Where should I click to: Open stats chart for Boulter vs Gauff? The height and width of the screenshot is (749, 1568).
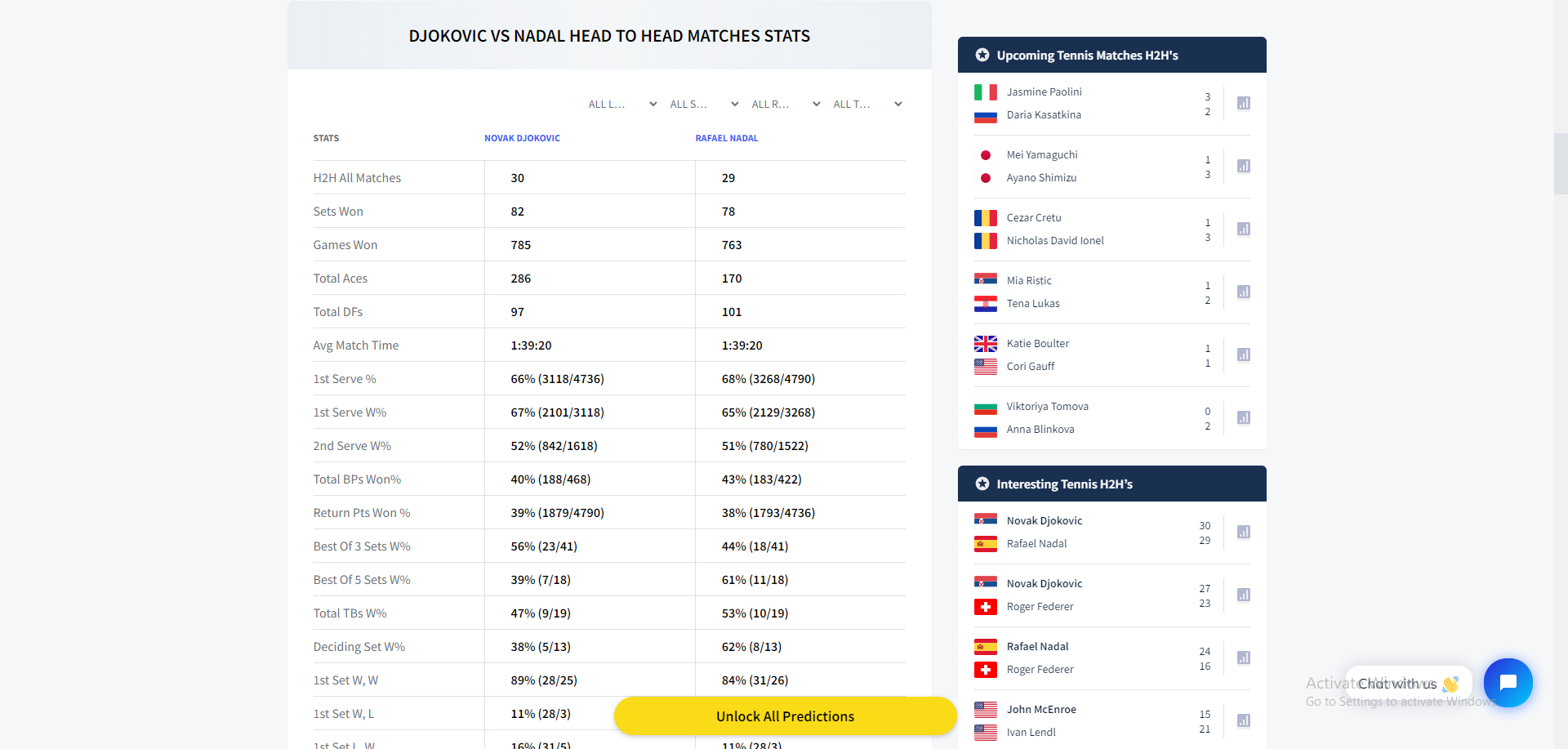click(x=1243, y=354)
